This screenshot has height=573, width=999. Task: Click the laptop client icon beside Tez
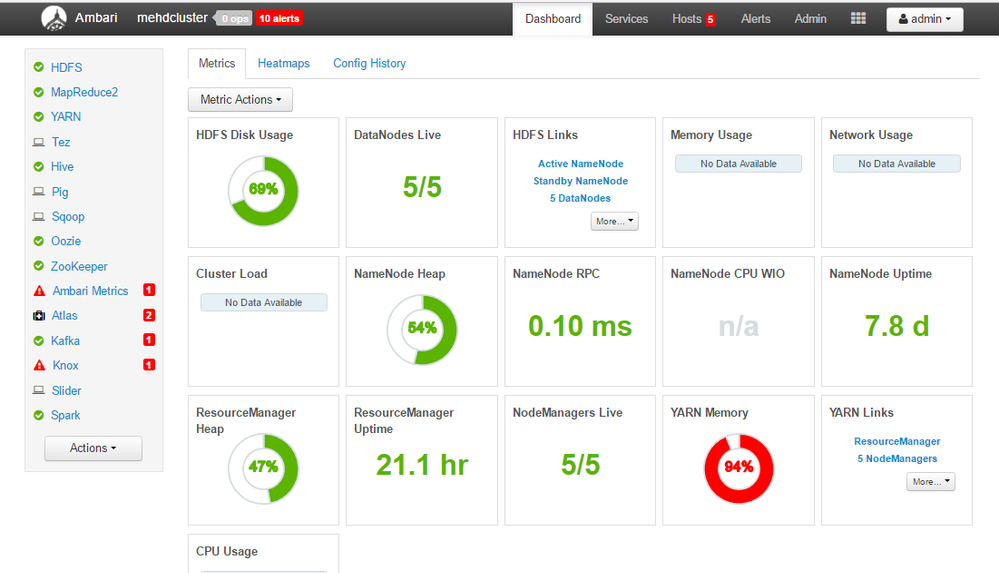tap(39, 141)
